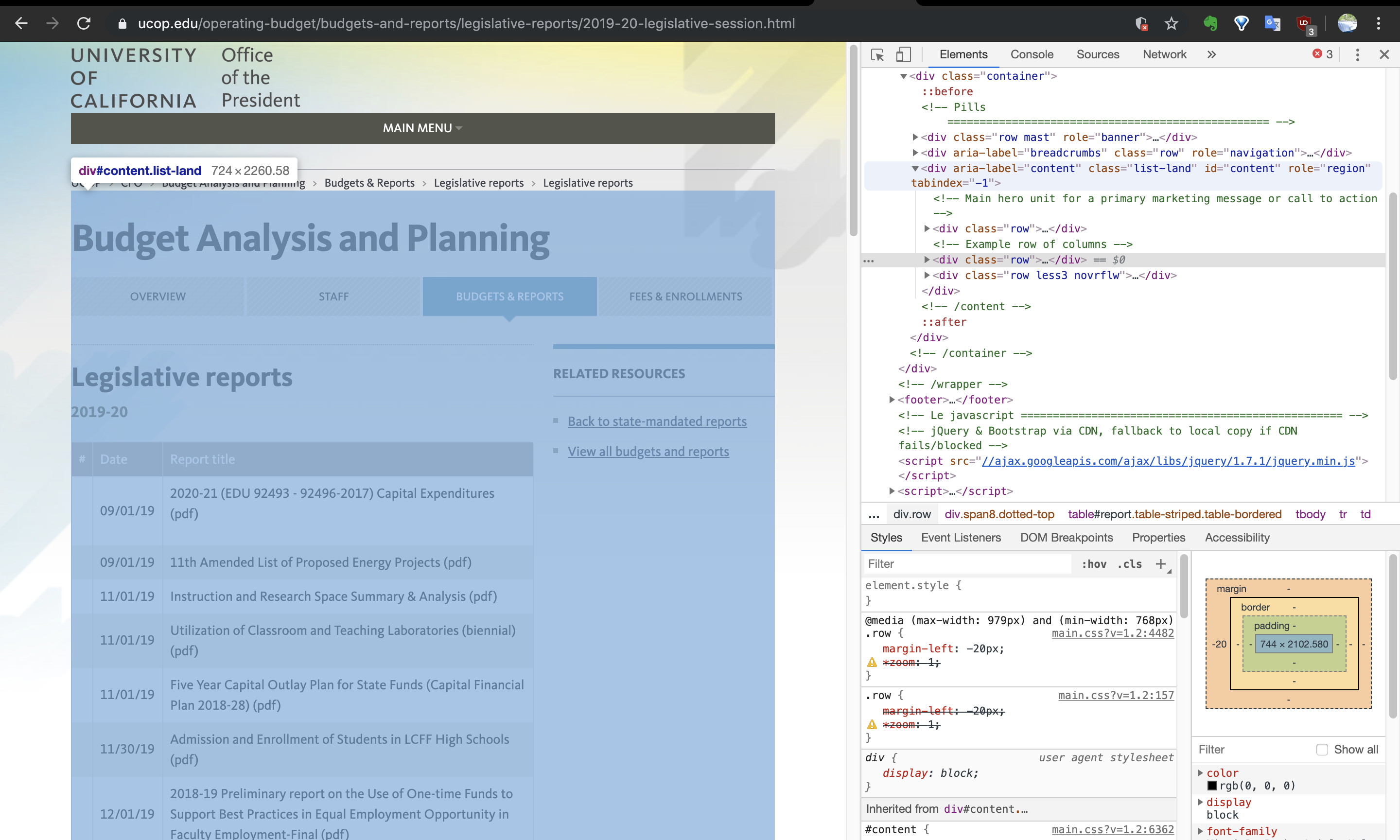Click the shield blocked-content icon in address bar
Screen dimensions: 1400x840
1141,23
